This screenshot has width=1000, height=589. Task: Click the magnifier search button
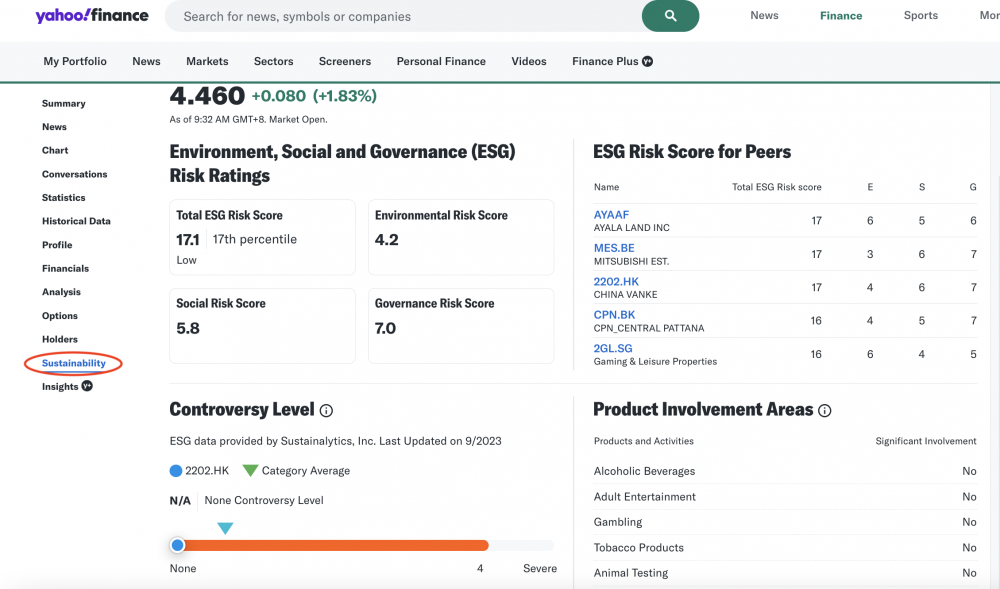coord(670,16)
